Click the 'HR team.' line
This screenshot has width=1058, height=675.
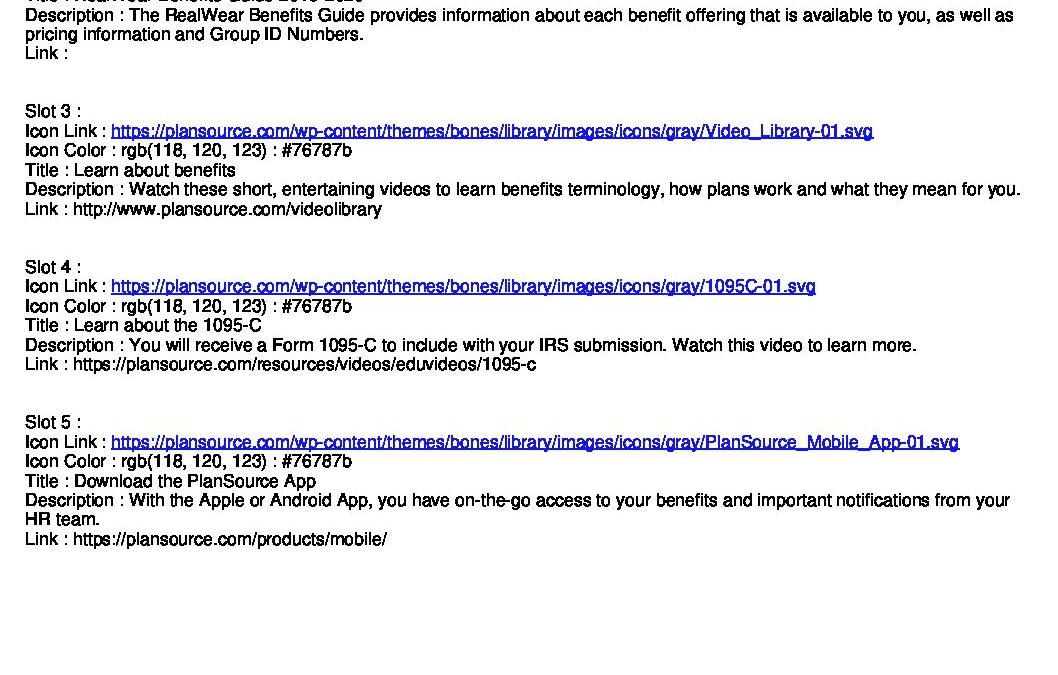click(62, 520)
